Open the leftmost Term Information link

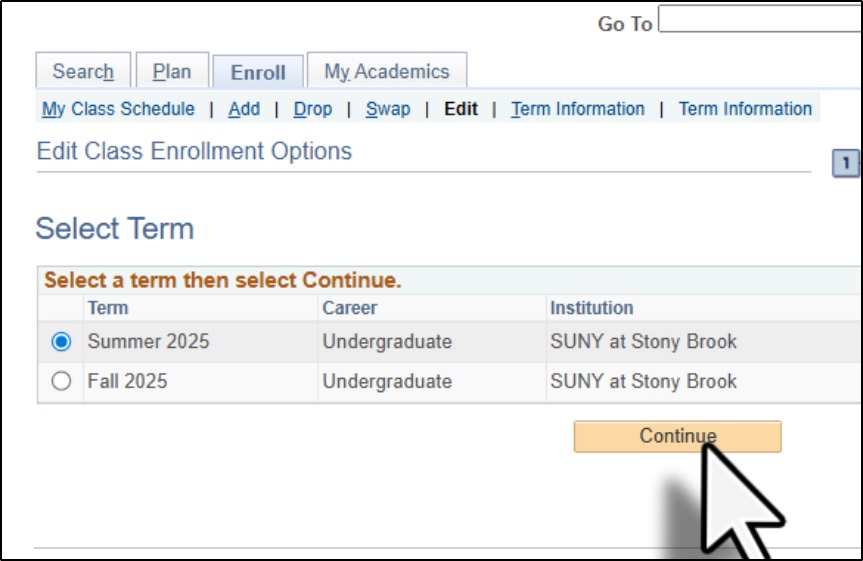tap(578, 109)
